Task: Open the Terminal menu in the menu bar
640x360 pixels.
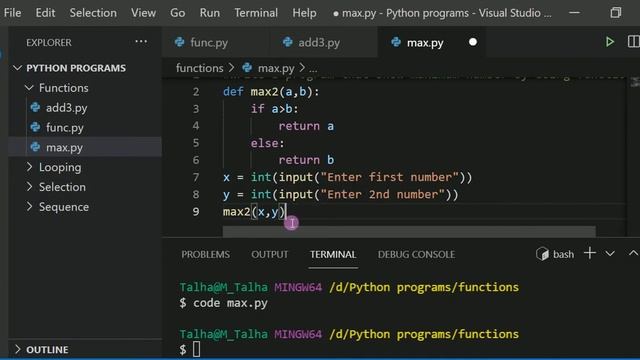Action: coord(256,13)
